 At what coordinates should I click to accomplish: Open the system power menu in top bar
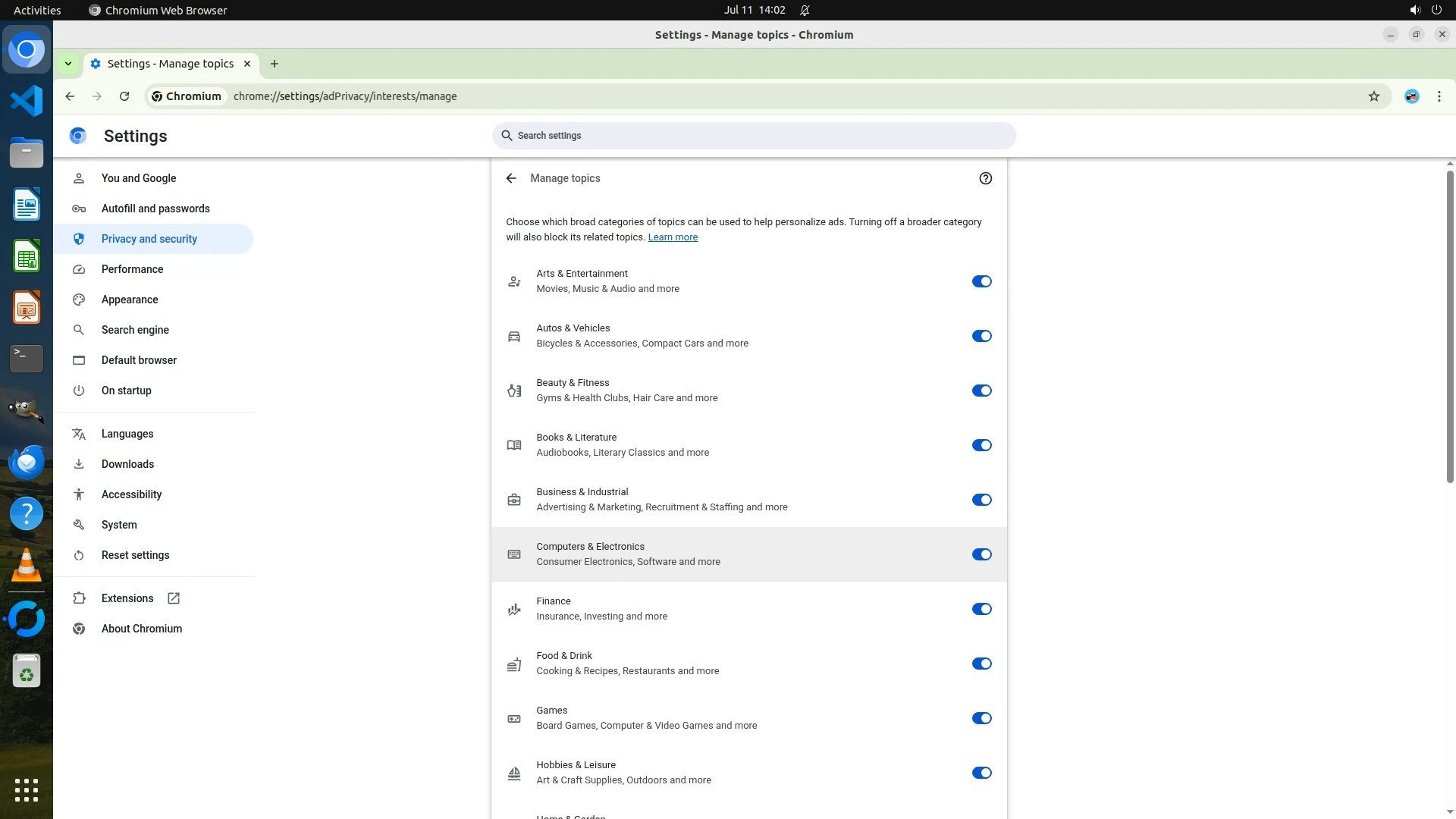coord(1436,10)
